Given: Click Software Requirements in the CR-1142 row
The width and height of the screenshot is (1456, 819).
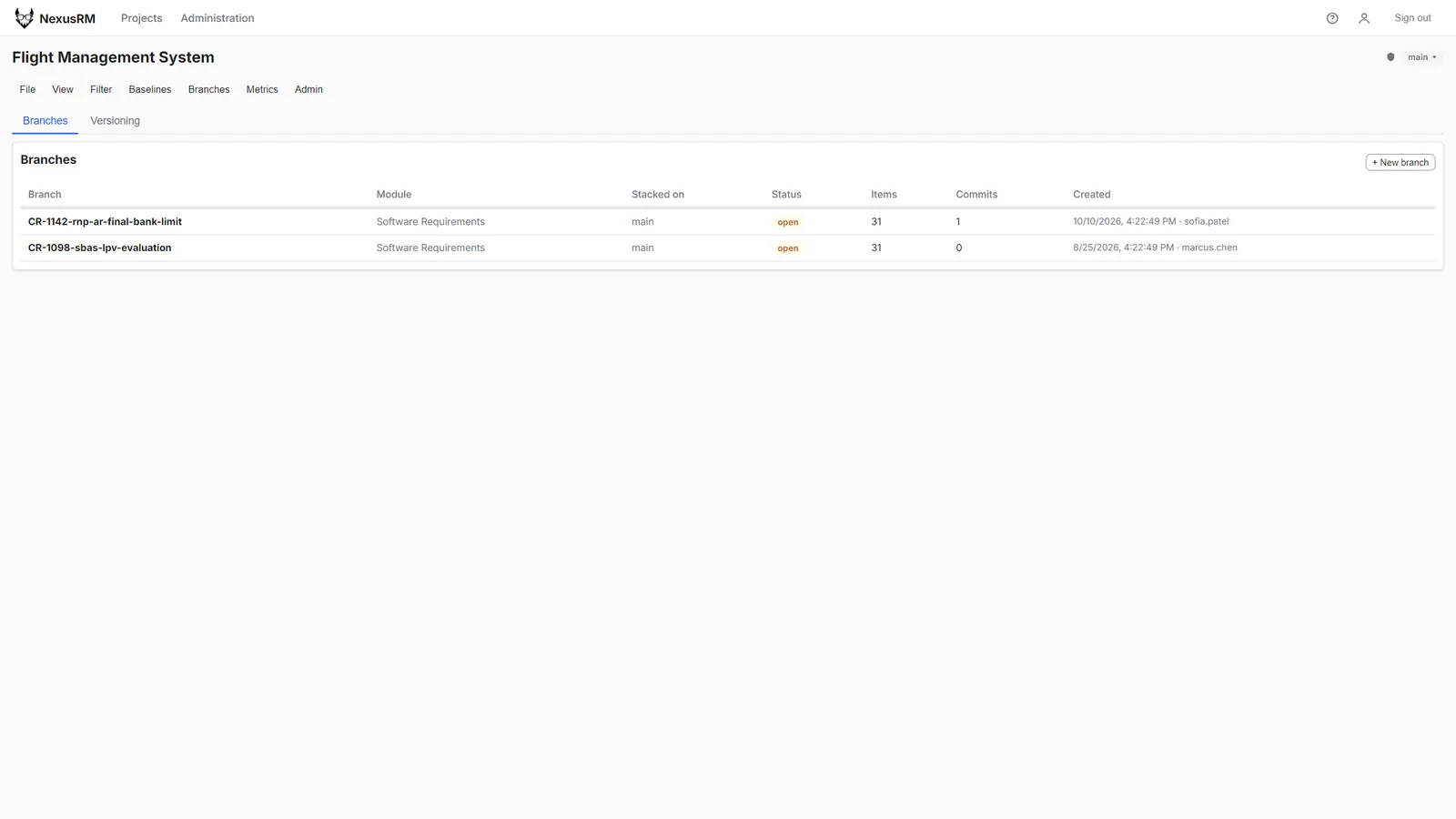Looking at the screenshot, I should pos(430,222).
